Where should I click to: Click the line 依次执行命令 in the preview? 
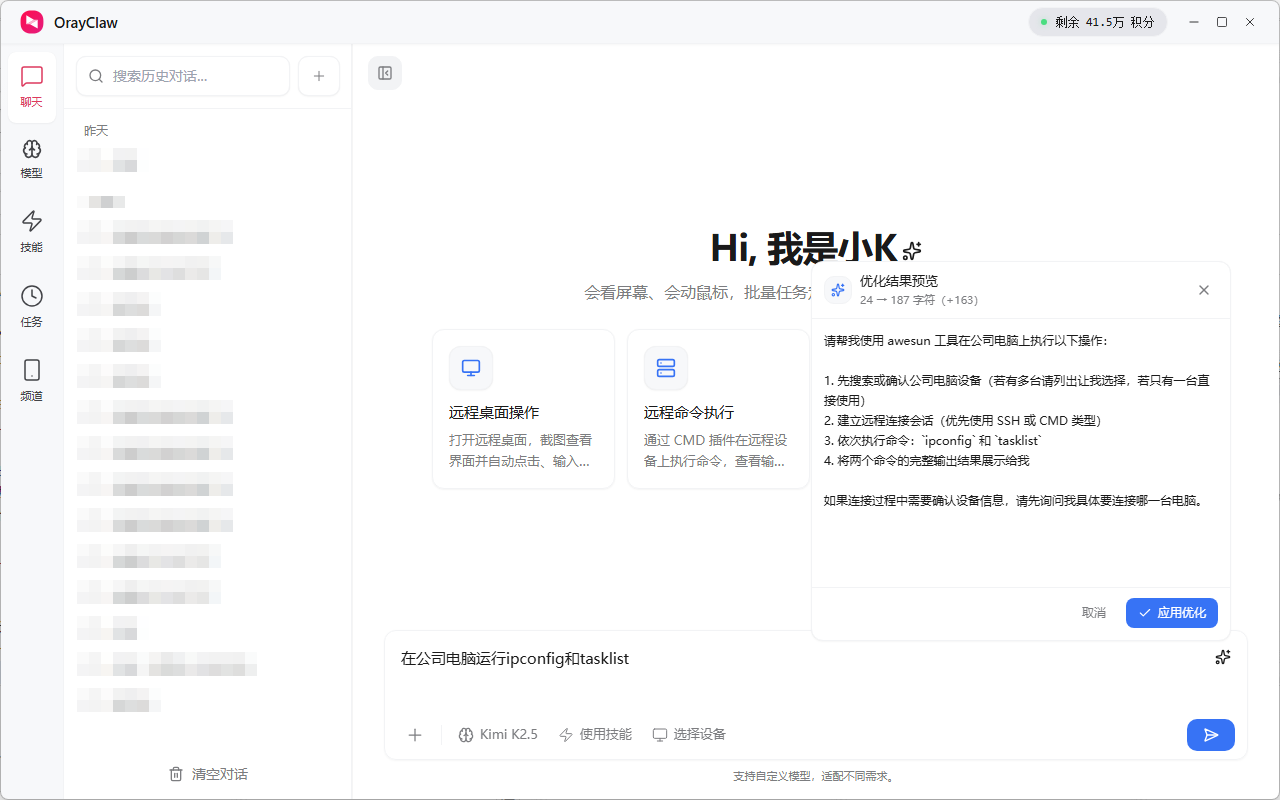click(x=934, y=441)
